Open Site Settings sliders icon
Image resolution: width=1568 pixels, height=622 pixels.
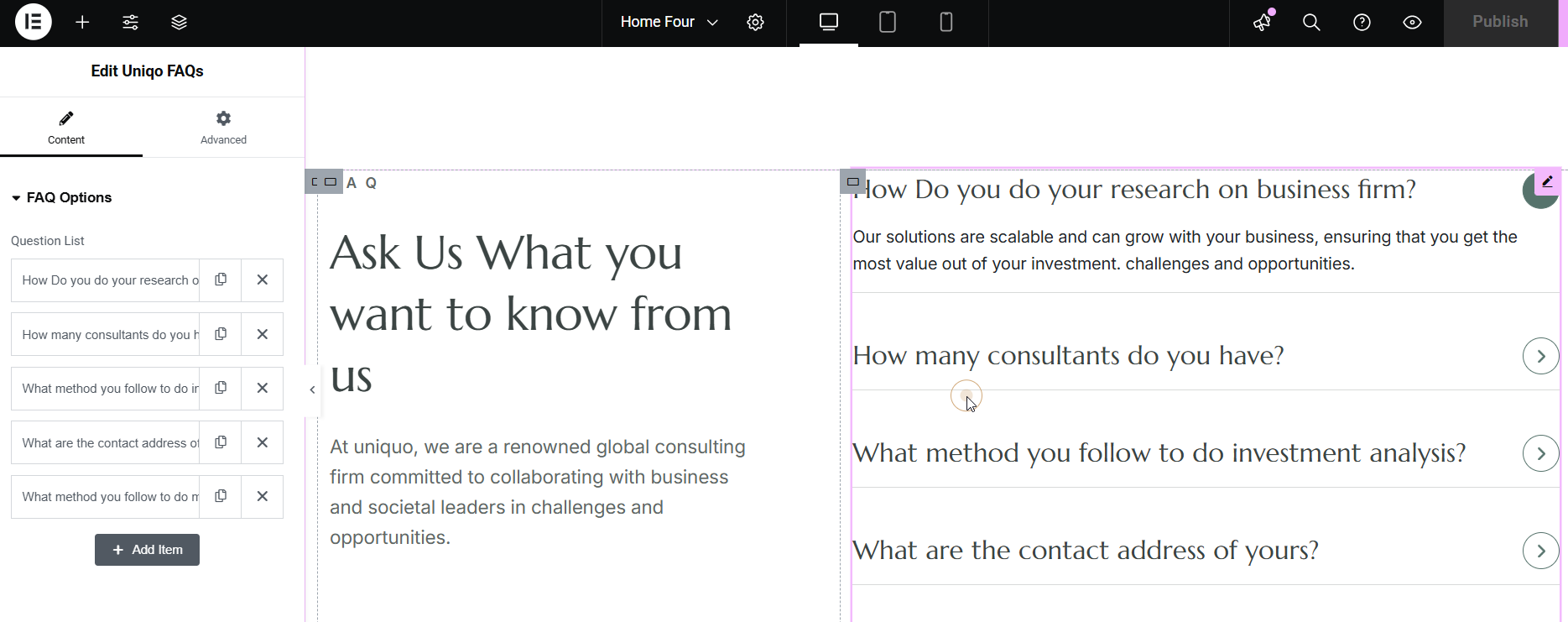131,23
